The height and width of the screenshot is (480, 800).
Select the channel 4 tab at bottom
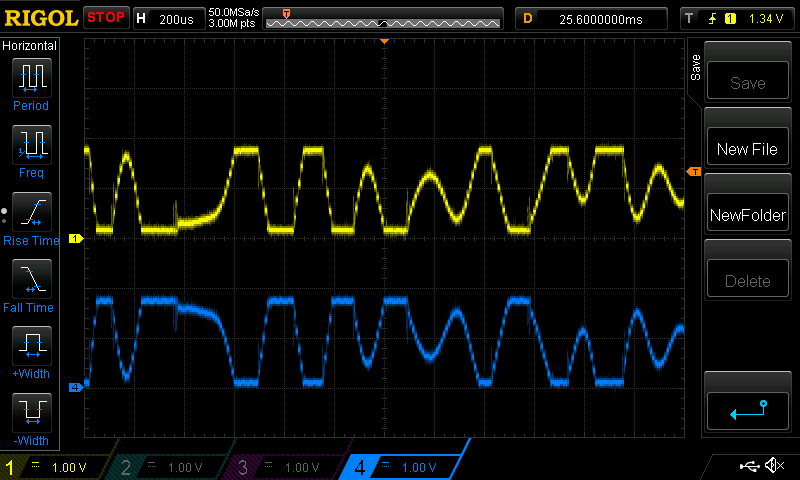tap(403, 467)
